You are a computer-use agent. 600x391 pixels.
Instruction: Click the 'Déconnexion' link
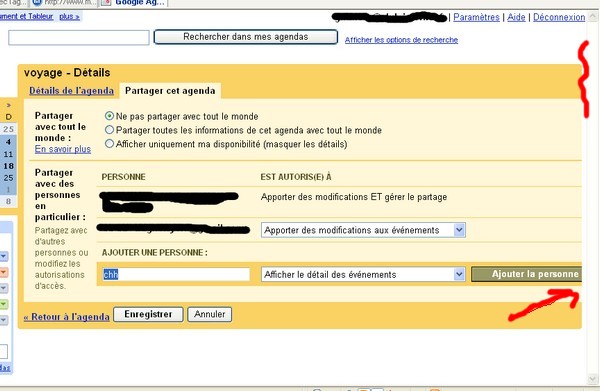tap(559, 17)
